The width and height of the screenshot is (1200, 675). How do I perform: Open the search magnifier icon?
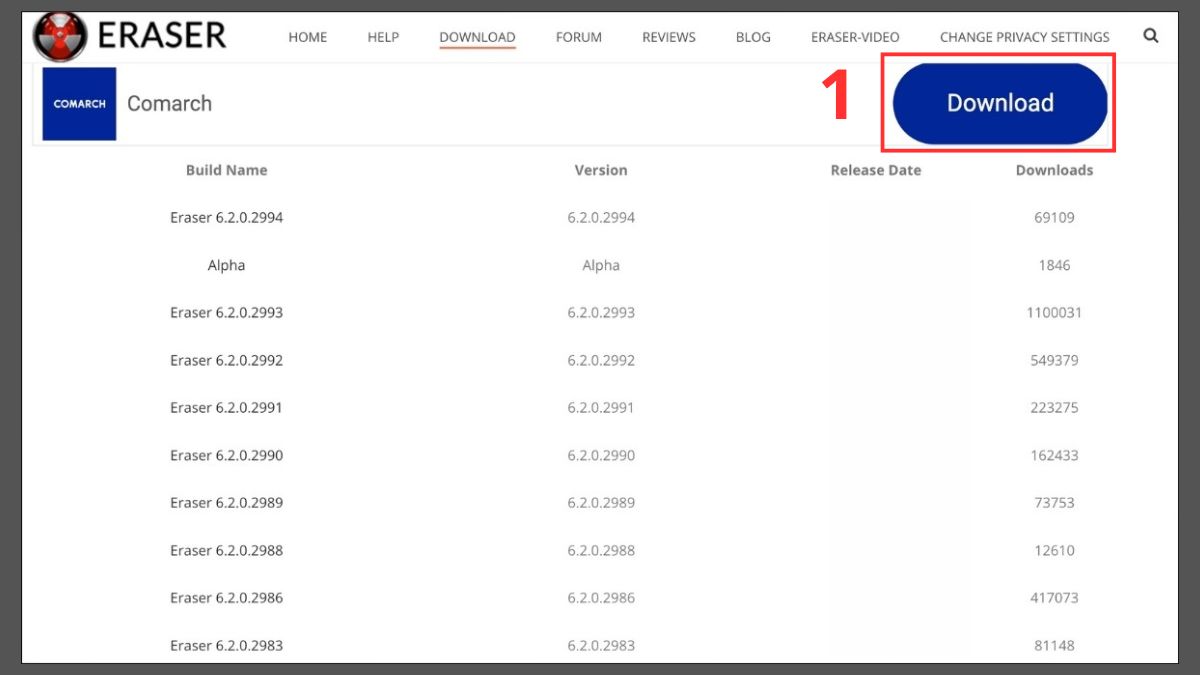tap(1151, 36)
